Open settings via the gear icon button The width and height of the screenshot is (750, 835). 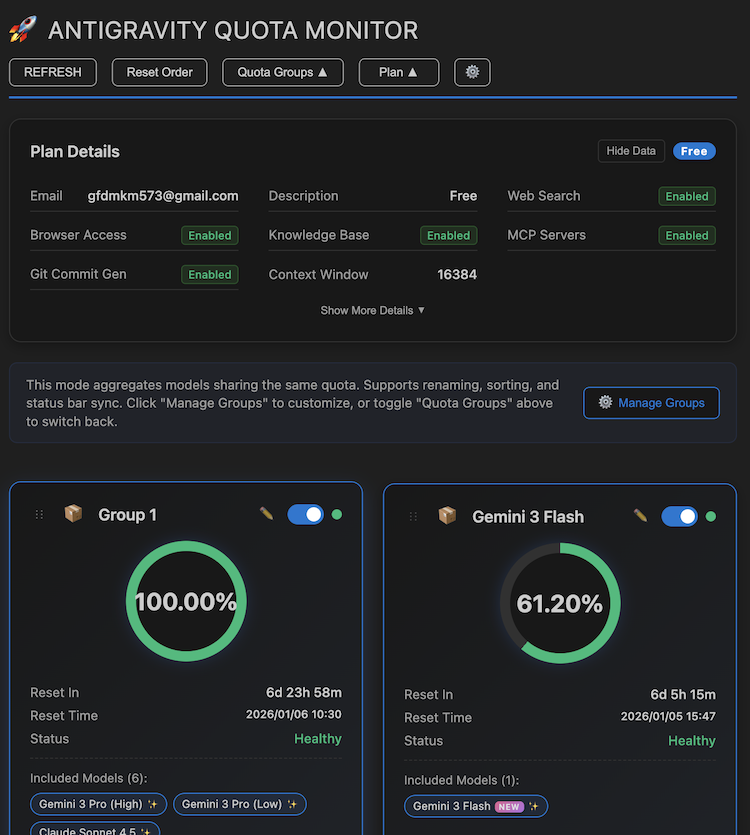pyautogui.click(x=472, y=72)
